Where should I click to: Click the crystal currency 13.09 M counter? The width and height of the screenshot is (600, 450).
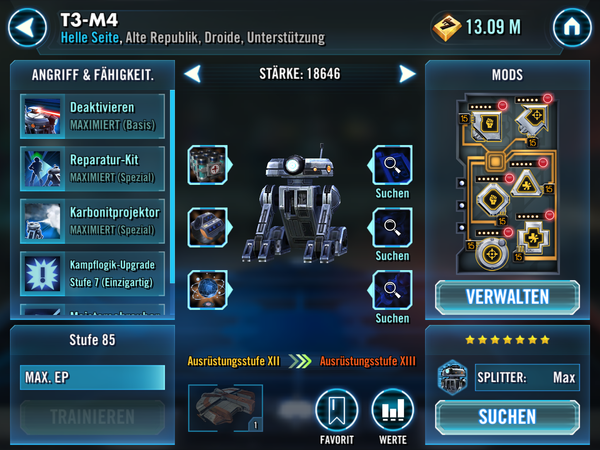pos(477,27)
